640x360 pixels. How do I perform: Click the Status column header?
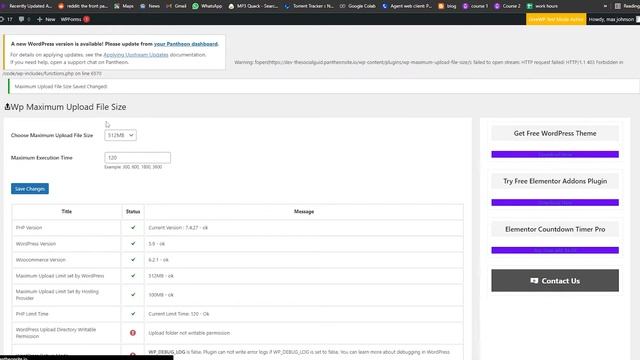point(133,211)
